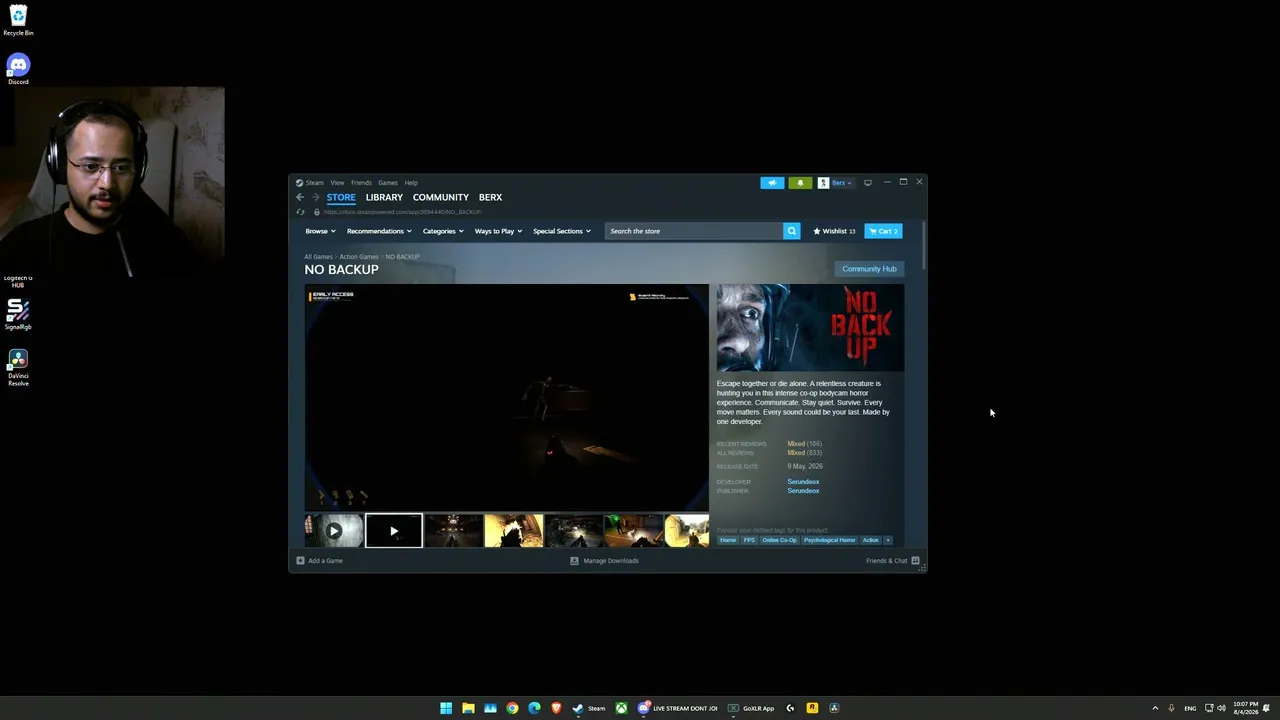Go to All Games breadcrumb

[x=318, y=257]
